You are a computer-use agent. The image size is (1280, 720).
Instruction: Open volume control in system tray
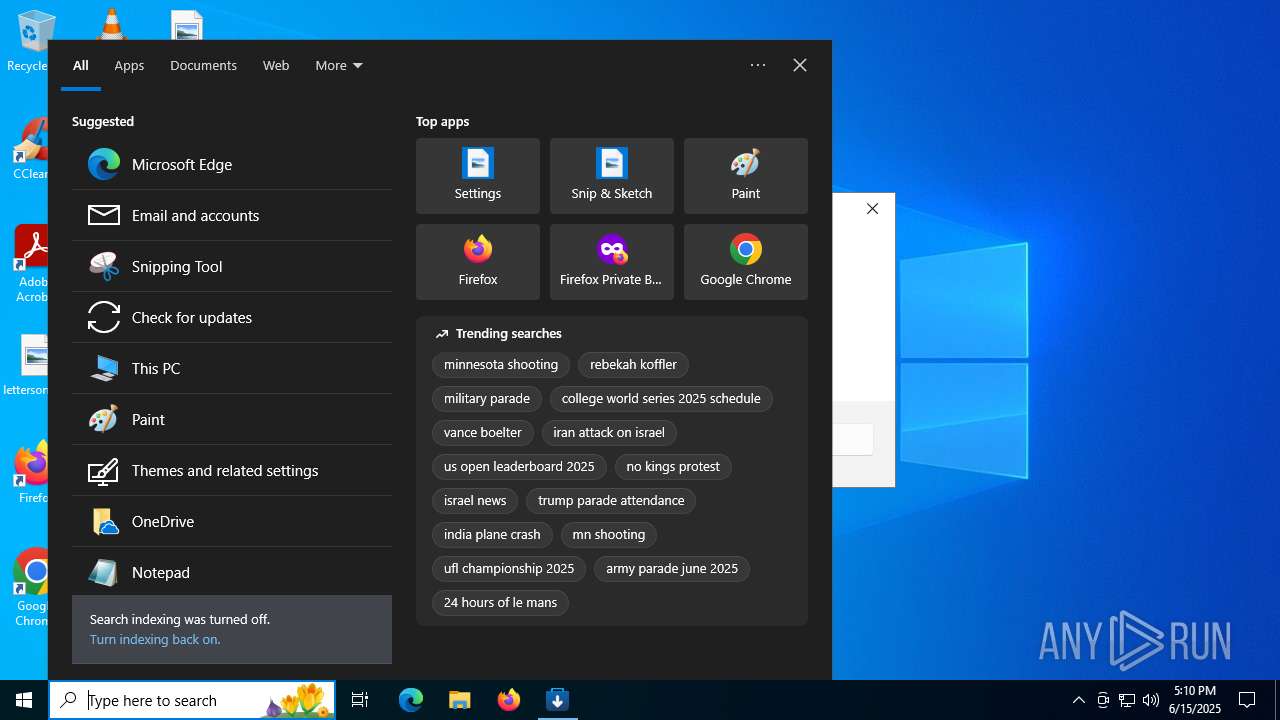click(x=1151, y=700)
